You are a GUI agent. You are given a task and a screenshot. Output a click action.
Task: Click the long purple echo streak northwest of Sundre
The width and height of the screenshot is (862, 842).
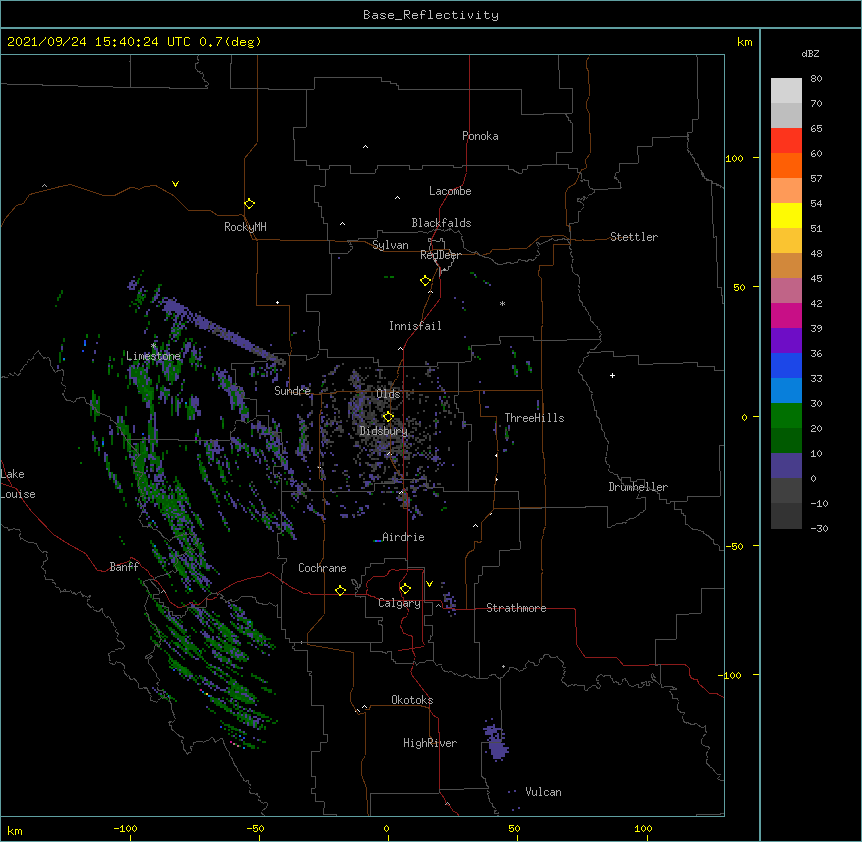223,330
